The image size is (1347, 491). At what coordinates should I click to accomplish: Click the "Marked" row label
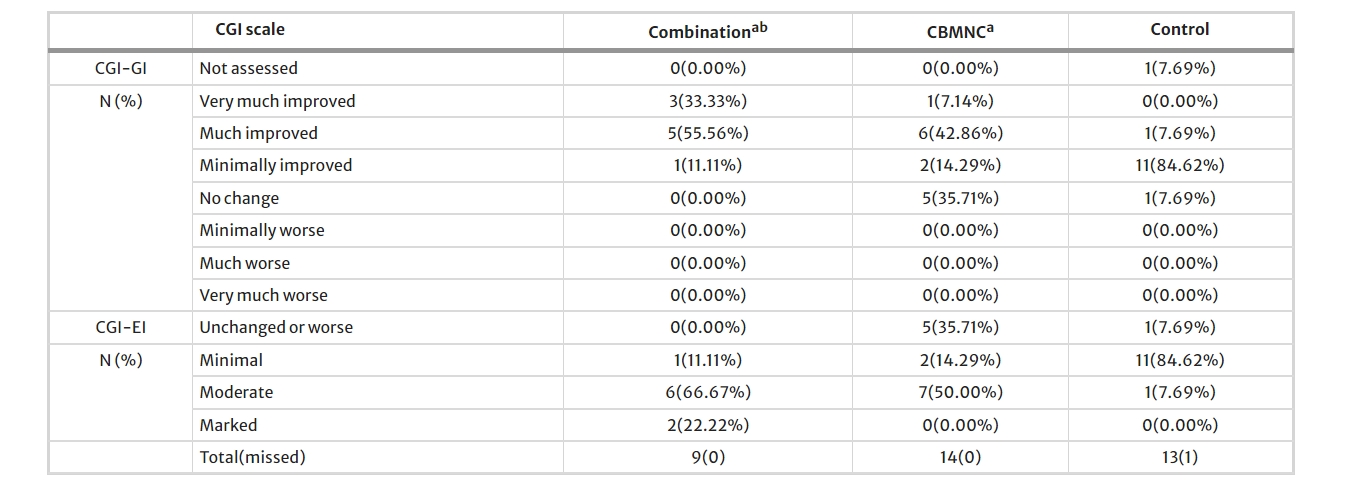[228, 424]
